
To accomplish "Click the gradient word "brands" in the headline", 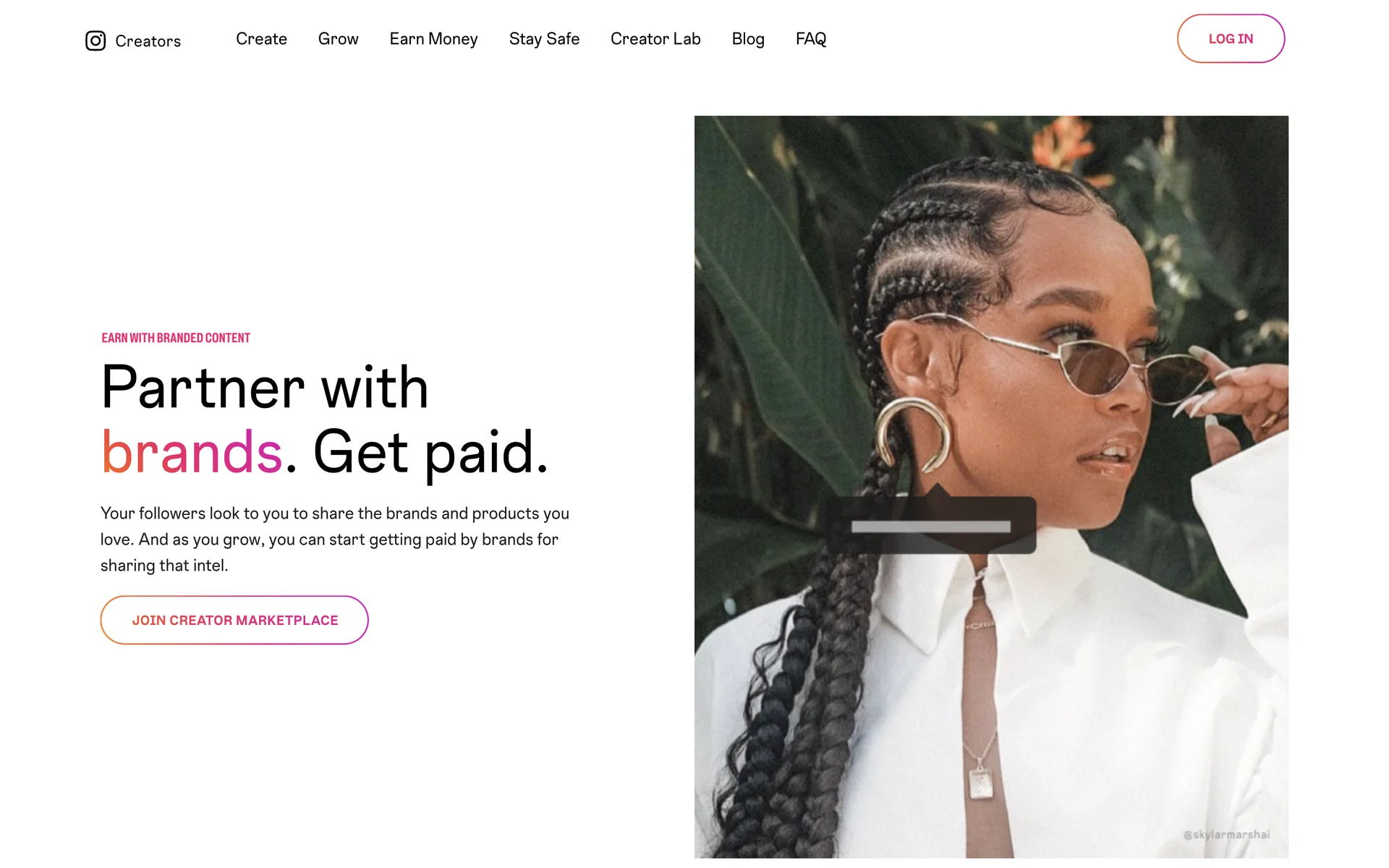I will [192, 452].
